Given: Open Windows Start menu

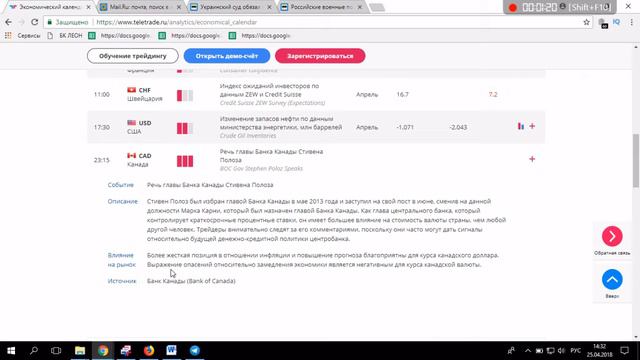Looking at the screenshot, I should [11, 351].
